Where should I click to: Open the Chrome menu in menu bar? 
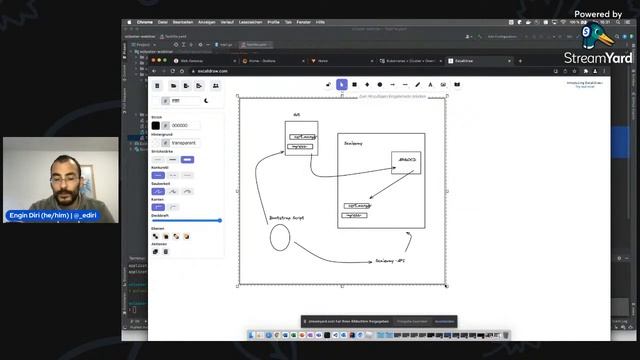click(144, 22)
